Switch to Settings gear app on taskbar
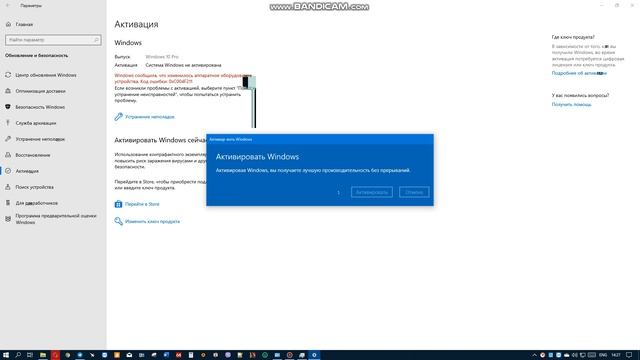The height and width of the screenshot is (360, 640). pos(314,355)
